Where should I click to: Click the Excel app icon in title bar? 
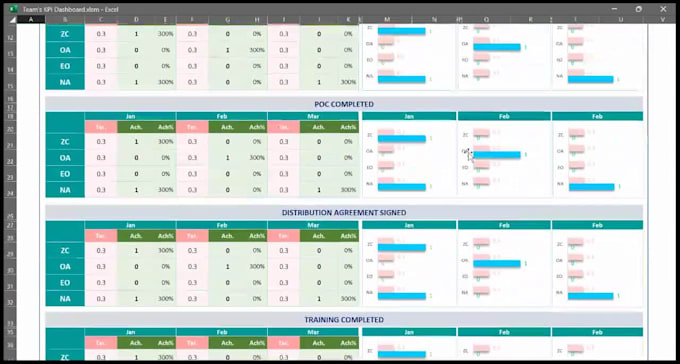[x=13, y=9]
